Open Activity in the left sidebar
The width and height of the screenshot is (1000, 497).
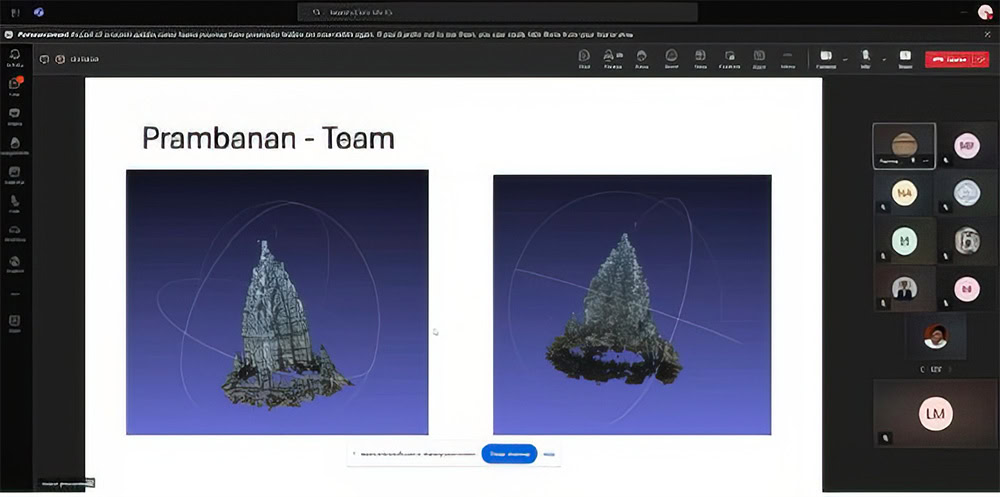point(15,57)
